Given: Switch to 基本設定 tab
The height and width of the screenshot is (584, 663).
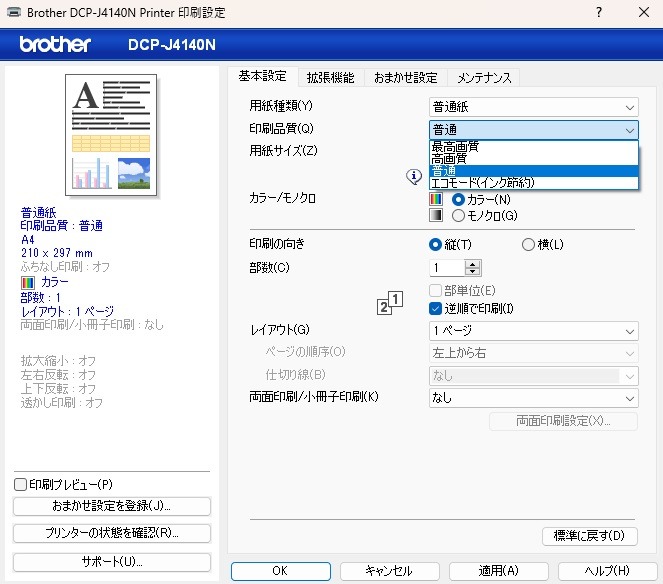Looking at the screenshot, I should click(x=263, y=77).
